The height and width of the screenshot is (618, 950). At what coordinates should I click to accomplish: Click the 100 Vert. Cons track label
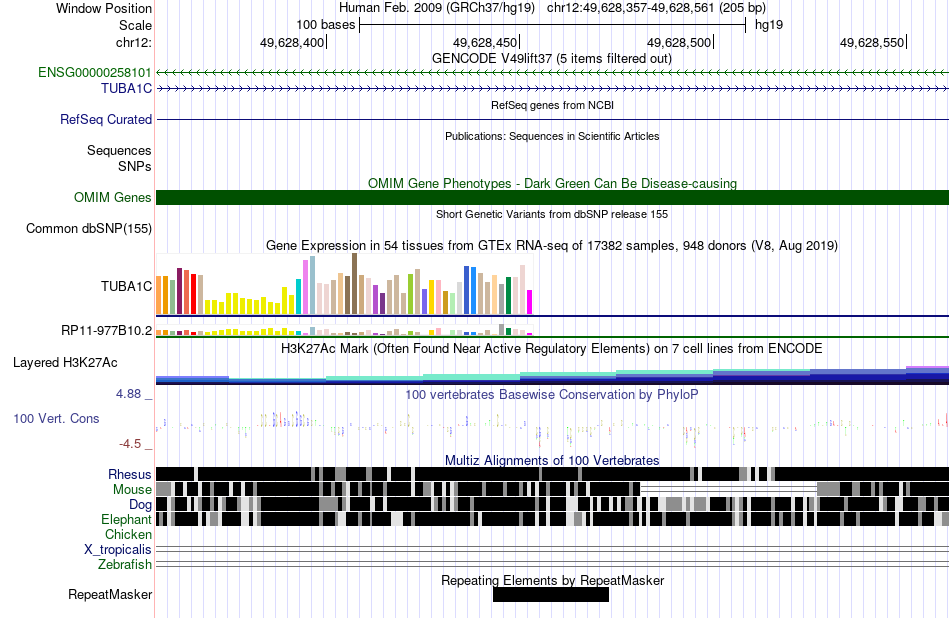56,419
